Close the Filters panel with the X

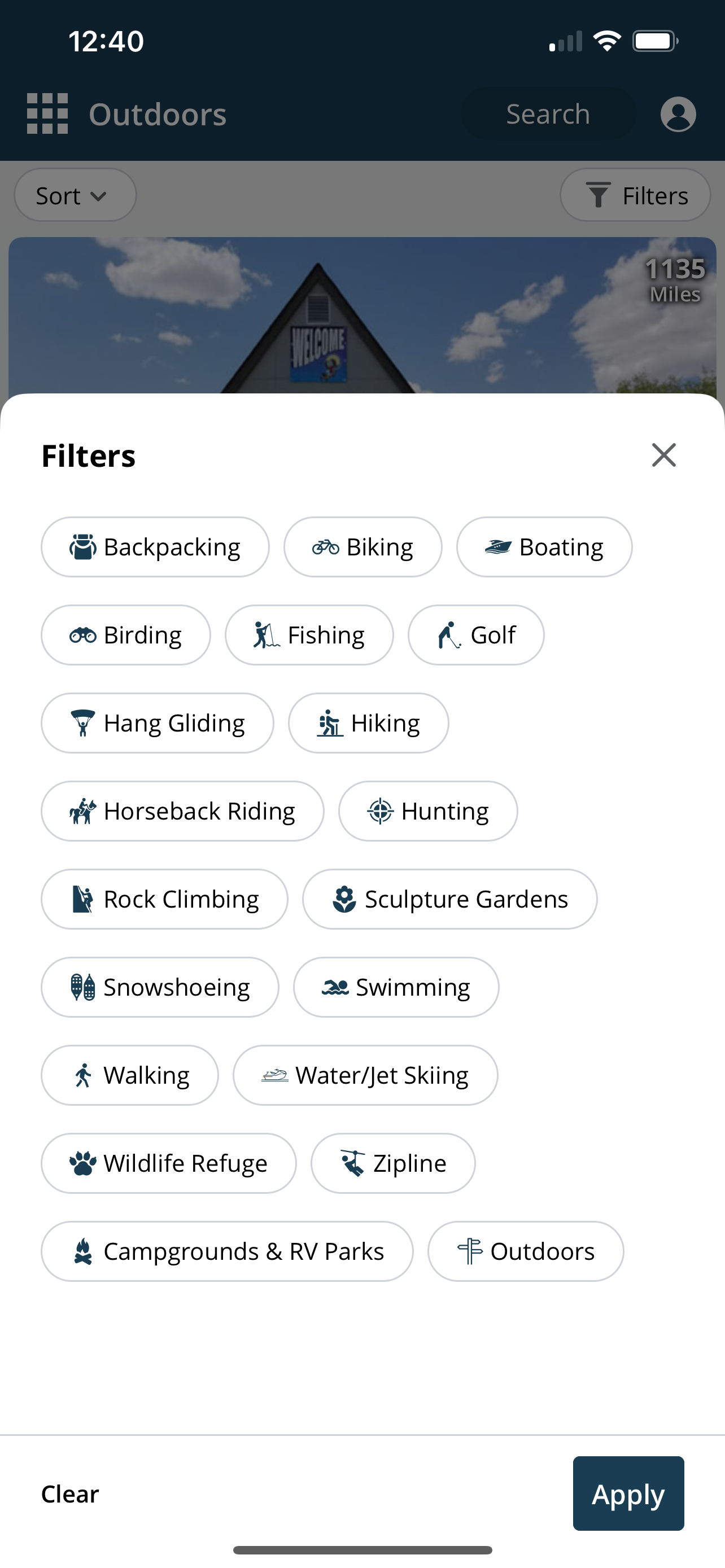click(663, 455)
